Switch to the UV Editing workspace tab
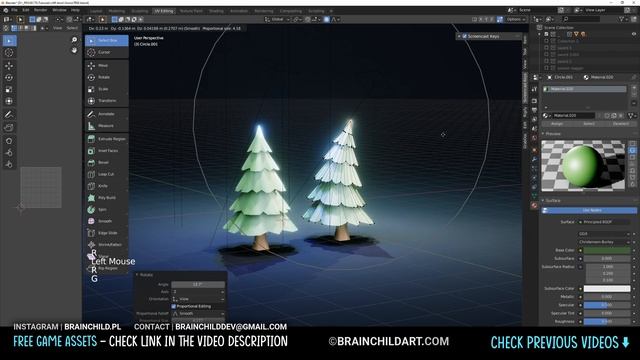This screenshot has height=360, width=640. [x=164, y=11]
